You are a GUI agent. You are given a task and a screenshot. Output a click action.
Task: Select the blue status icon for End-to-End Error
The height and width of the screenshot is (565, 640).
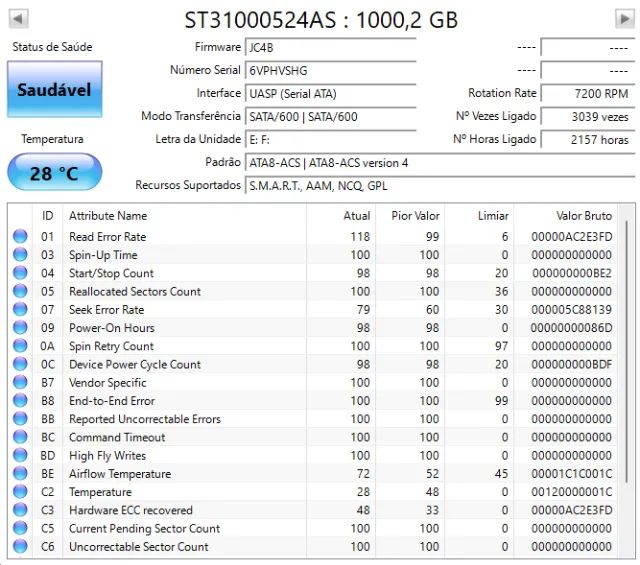pos(20,400)
